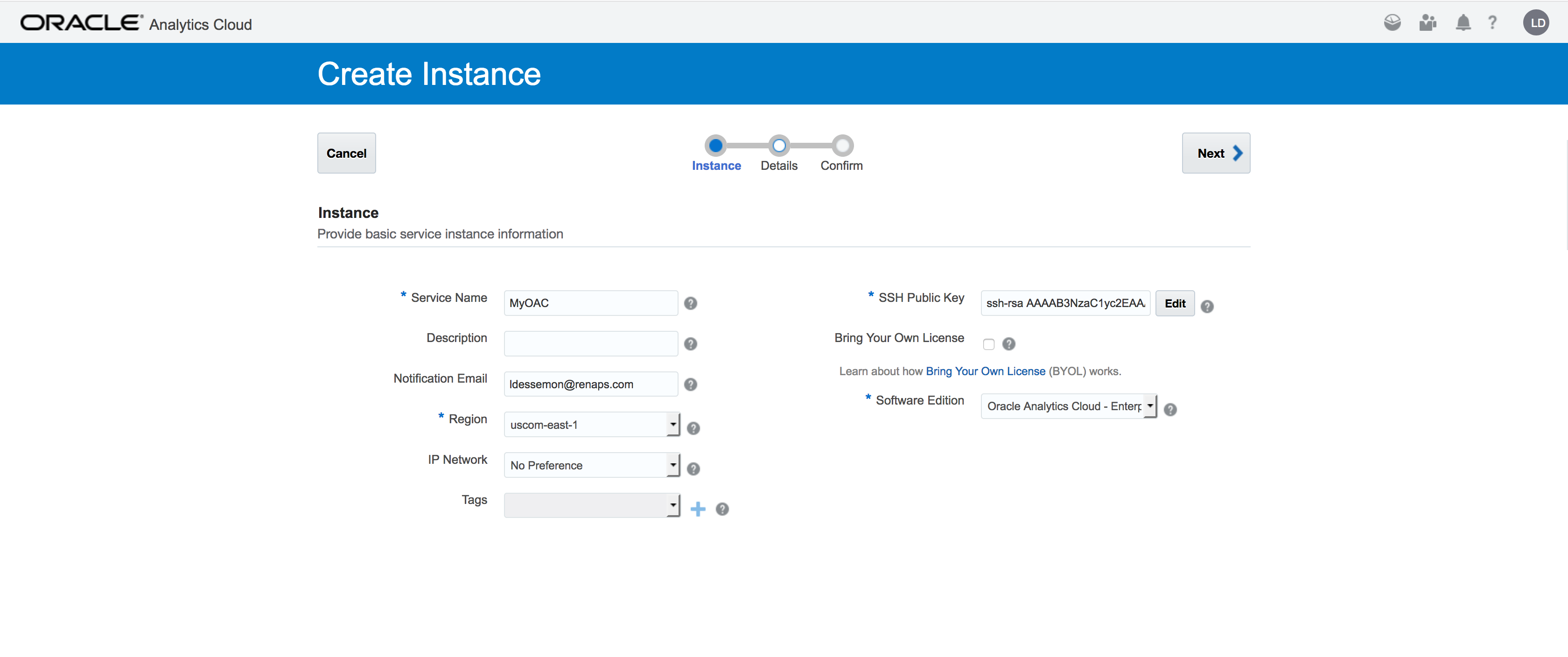Viewport: 1568px width, 657px height.
Task: Show help for Bring Your Own License
Action: coord(1008,344)
